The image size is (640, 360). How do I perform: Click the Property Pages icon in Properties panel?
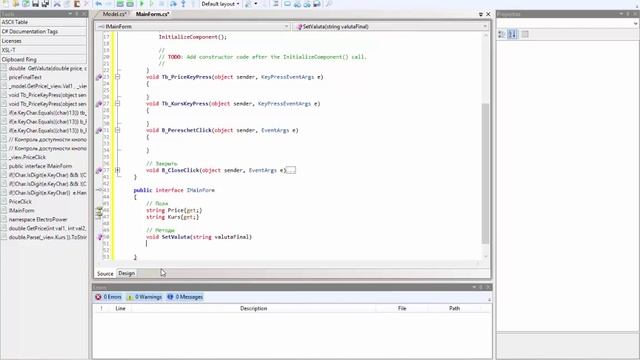pyautogui.click(x=525, y=34)
